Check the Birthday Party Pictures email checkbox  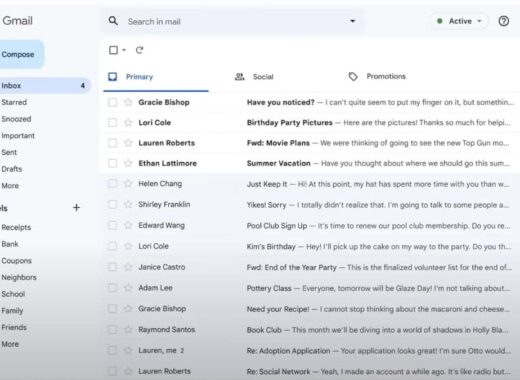click(113, 122)
